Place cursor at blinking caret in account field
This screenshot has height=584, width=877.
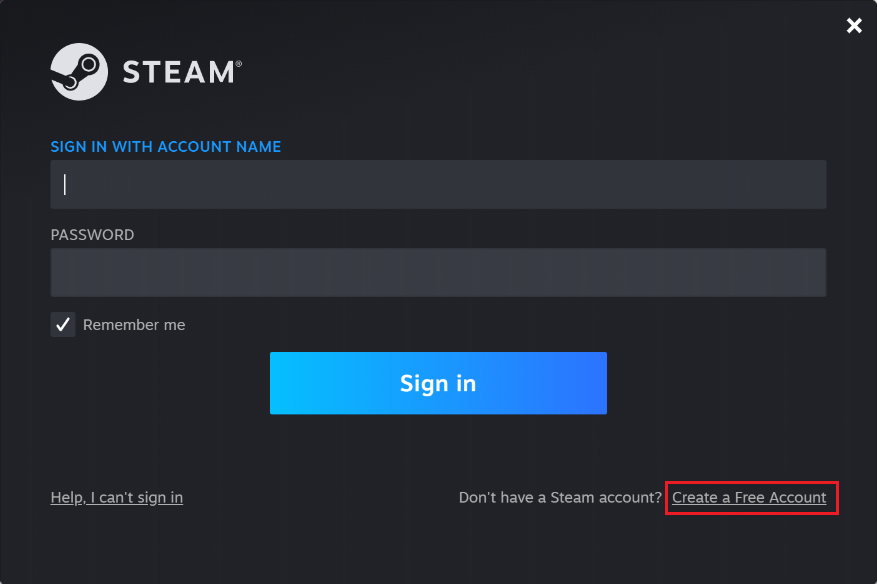pyautogui.click(x=65, y=185)
